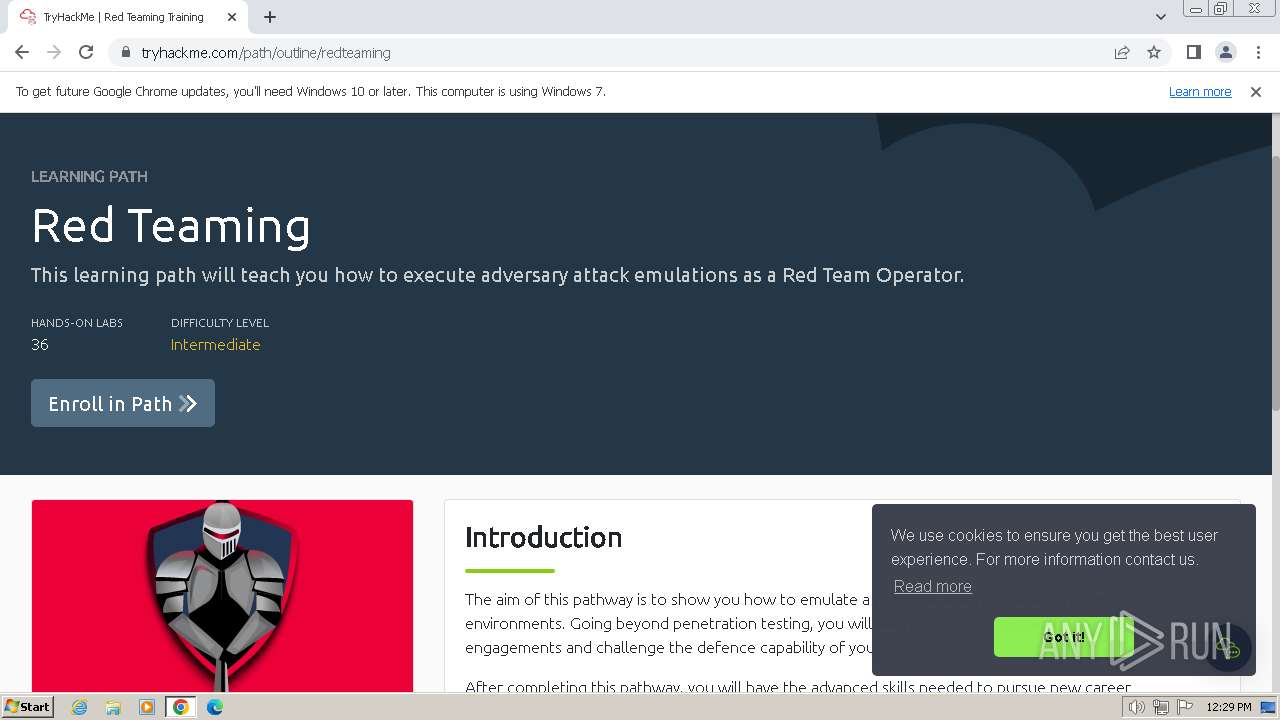Viewport: 1280px width, 720px height.
Task: Share this page via share icon
Action: point(1122,52)
